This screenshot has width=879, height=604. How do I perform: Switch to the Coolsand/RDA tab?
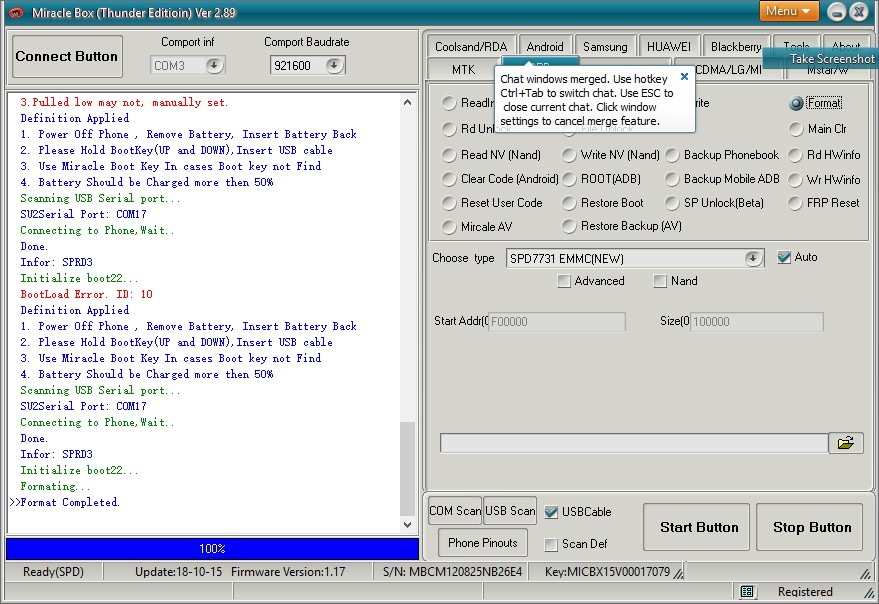coord(471,47)
